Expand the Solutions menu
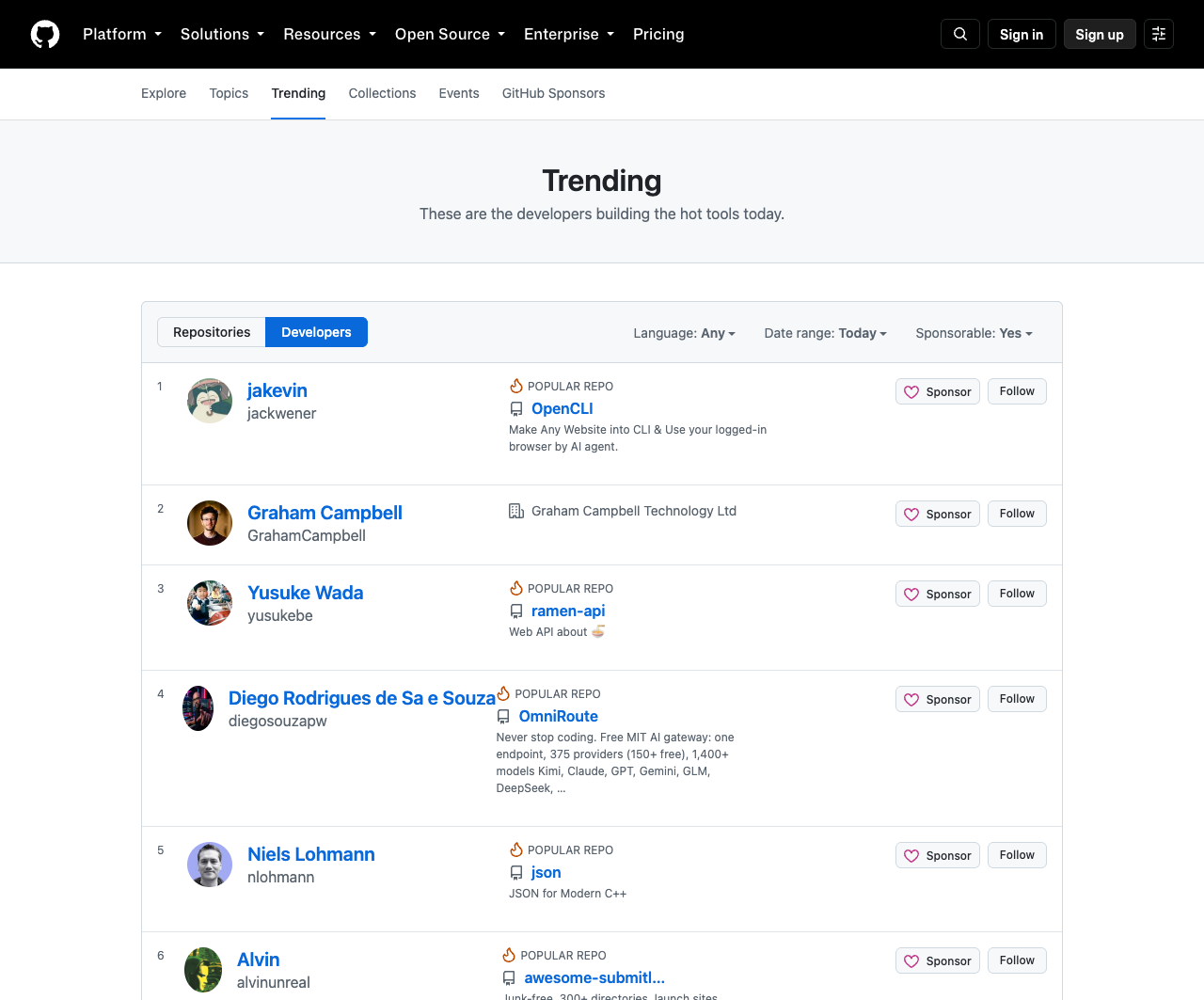Viewport: 1204px width, 1000px height. click(222, 34)
